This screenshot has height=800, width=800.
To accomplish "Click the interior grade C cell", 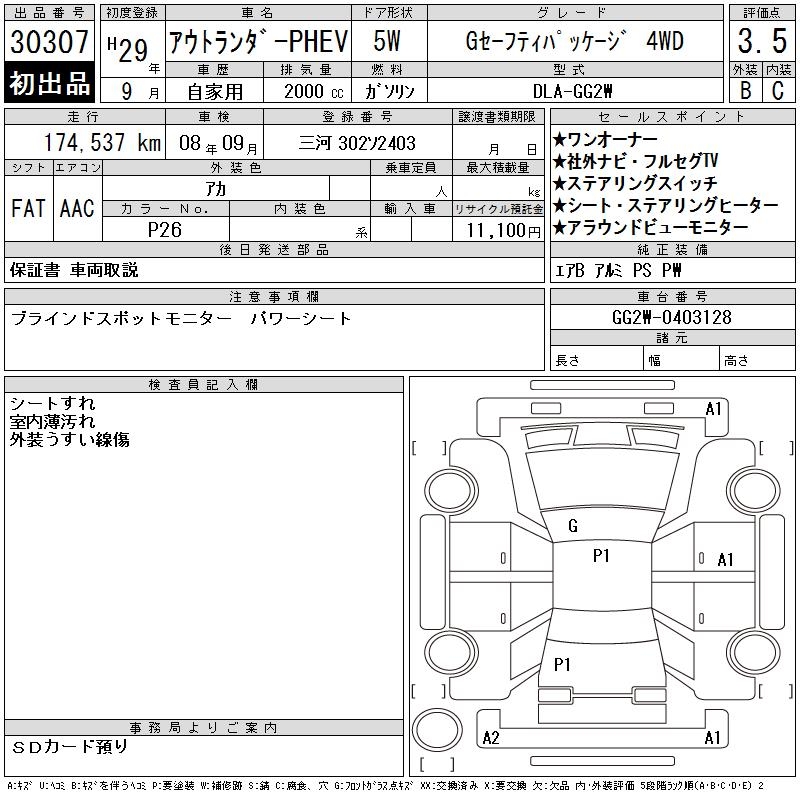I will pyautogui.click(x=777, y=89).
